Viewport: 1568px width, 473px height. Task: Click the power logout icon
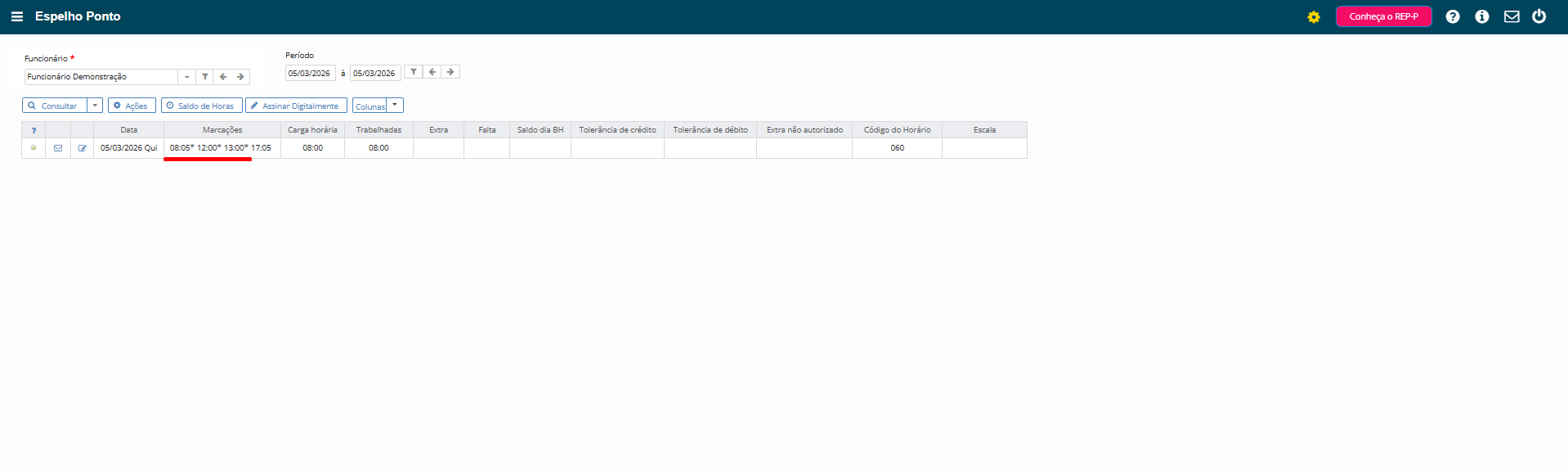tap(1539, 16)
